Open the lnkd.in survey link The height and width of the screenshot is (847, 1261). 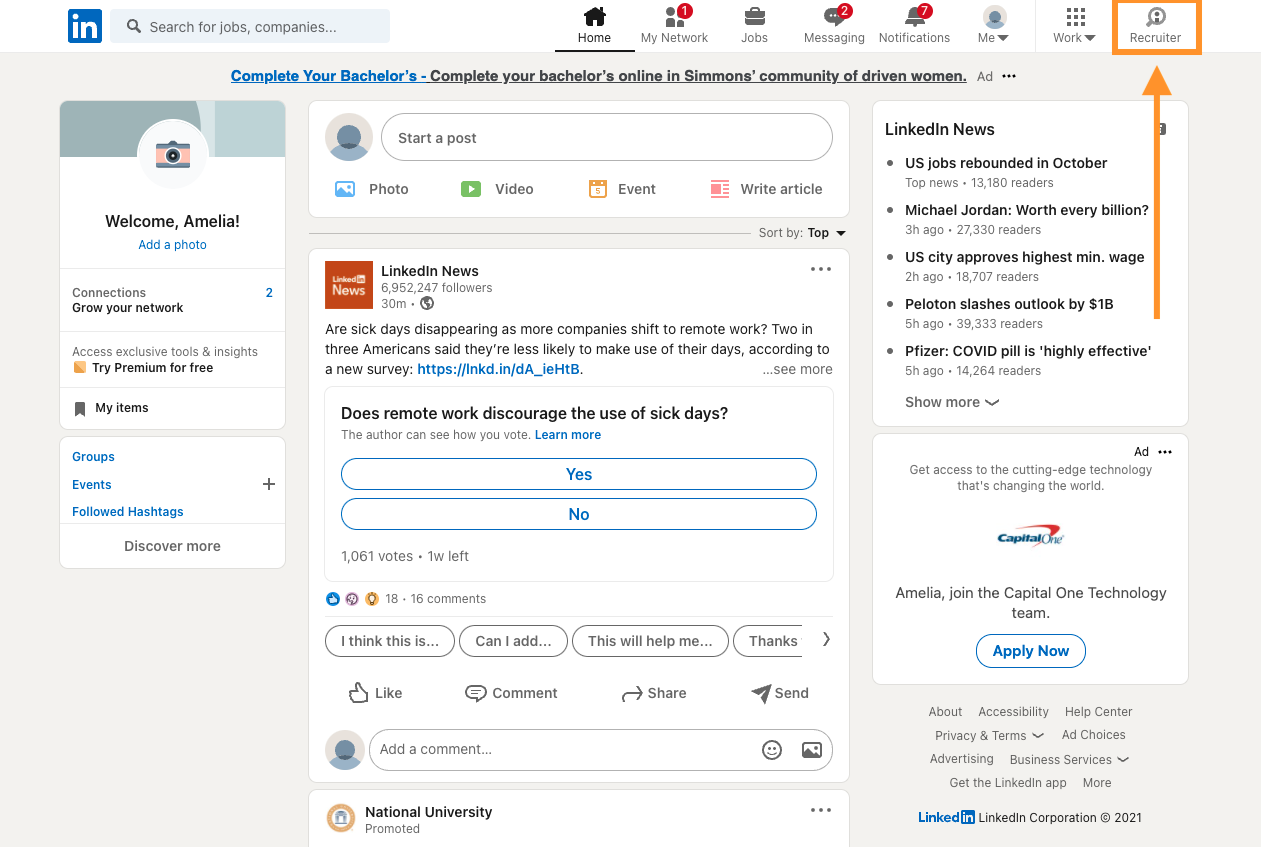(x=498, y=369)
